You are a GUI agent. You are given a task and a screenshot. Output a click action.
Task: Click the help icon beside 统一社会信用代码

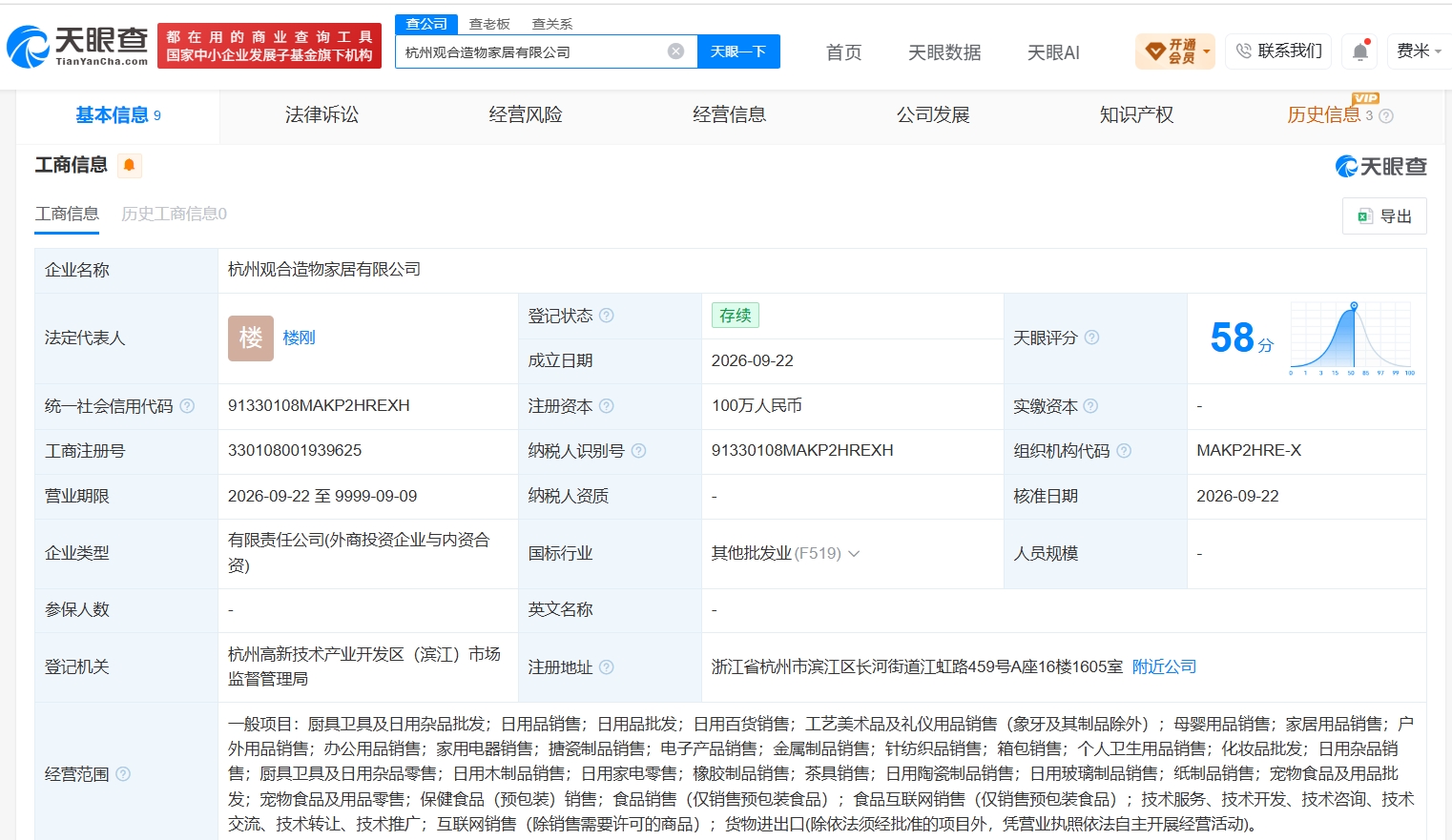[187, 406]
